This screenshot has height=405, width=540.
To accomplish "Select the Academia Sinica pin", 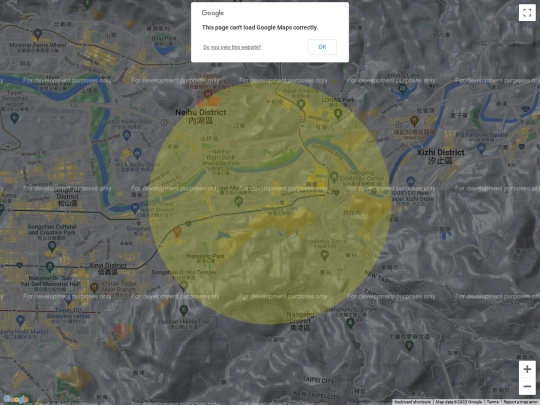I will click(x=324, y=255).
